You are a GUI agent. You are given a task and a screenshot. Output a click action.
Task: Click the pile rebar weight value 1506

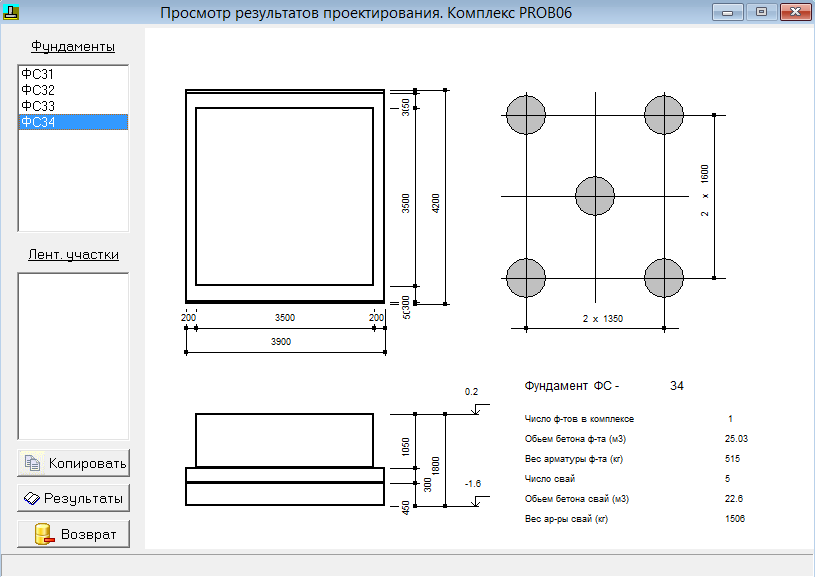pyautogui.click(x=734, y=519)
